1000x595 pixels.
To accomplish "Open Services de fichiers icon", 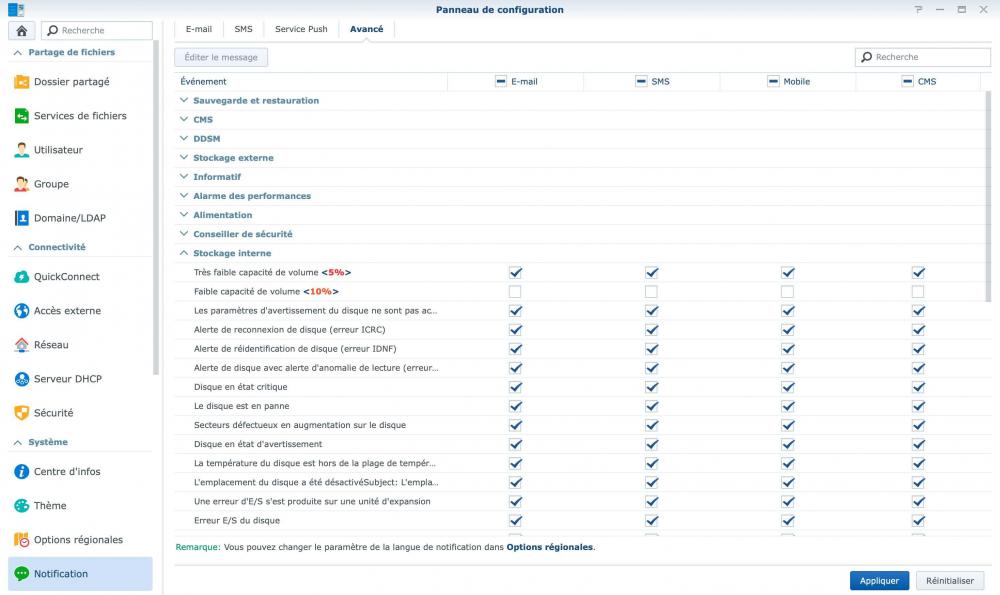I will tap(22, 116).
